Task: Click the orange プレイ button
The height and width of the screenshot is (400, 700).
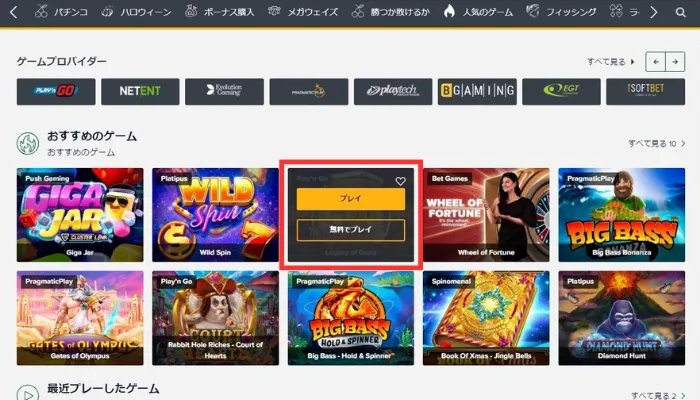Action: click(351, 199)
